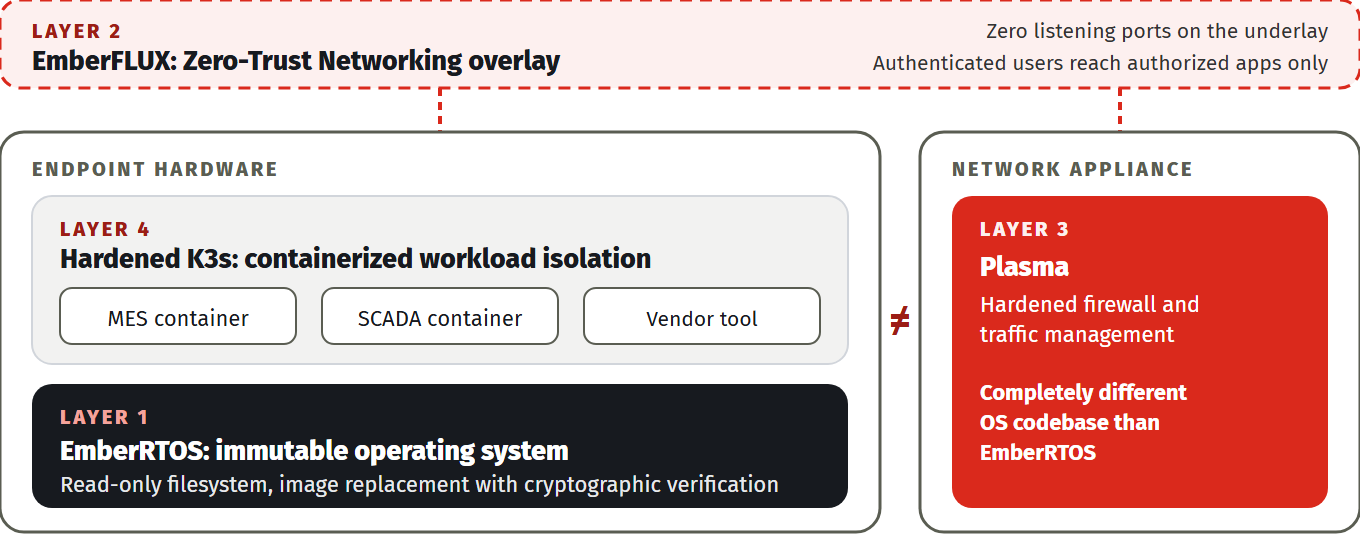Click the 'LAYER 3' label
The image size is (1360, 540).
[x=1025, y=229]
